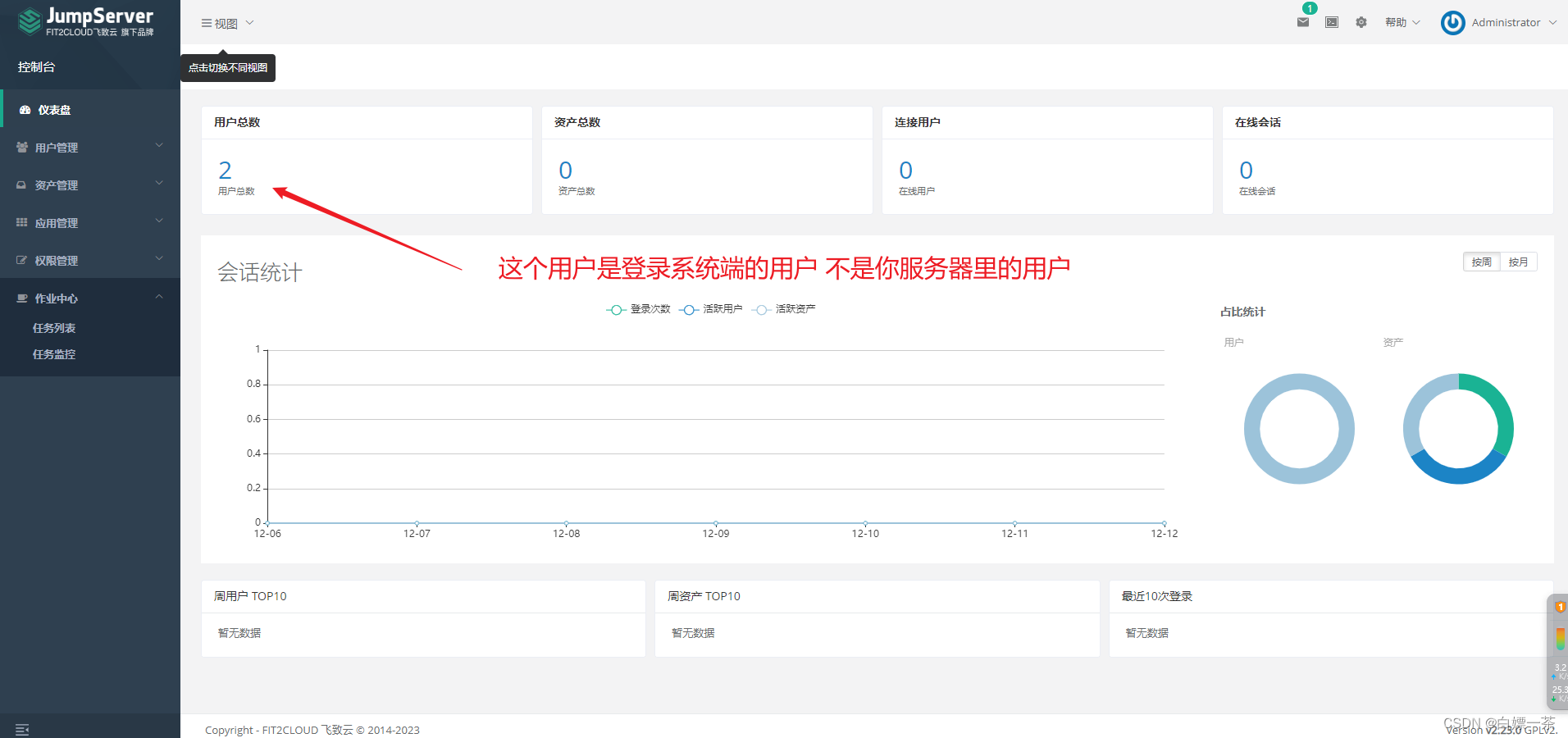Viewport: 1568px width, 738px height.
Task: Toggle the 活跃资产 legend series
Action: pos(783,309)
